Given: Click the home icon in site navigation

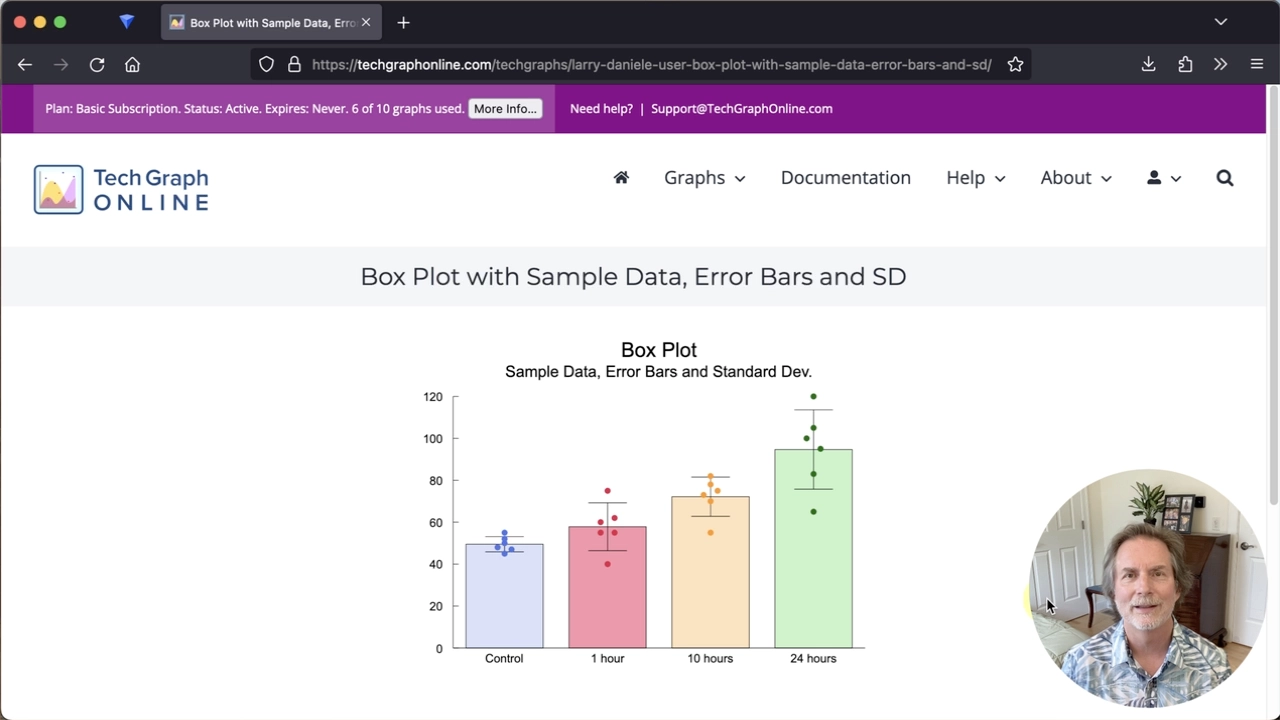Looking at the screenshot, I should click(621, 178).
